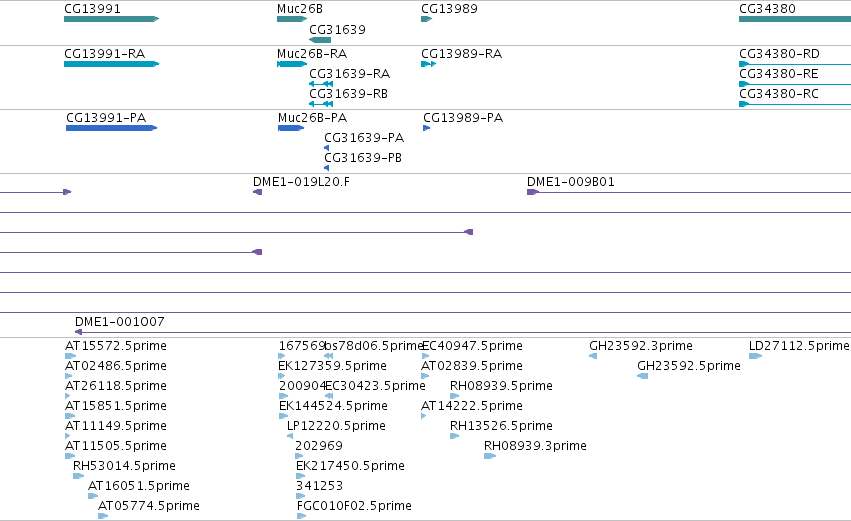Screen dimensions: 851x521
Task: Click EST RH13526.5prime
Action: (x=501, y=426)
